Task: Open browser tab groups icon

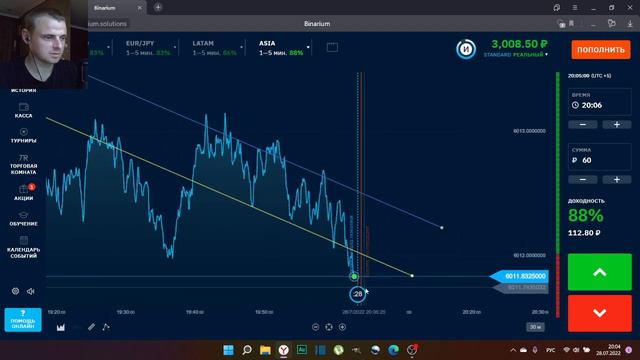Action: click(x=557, y=7)
